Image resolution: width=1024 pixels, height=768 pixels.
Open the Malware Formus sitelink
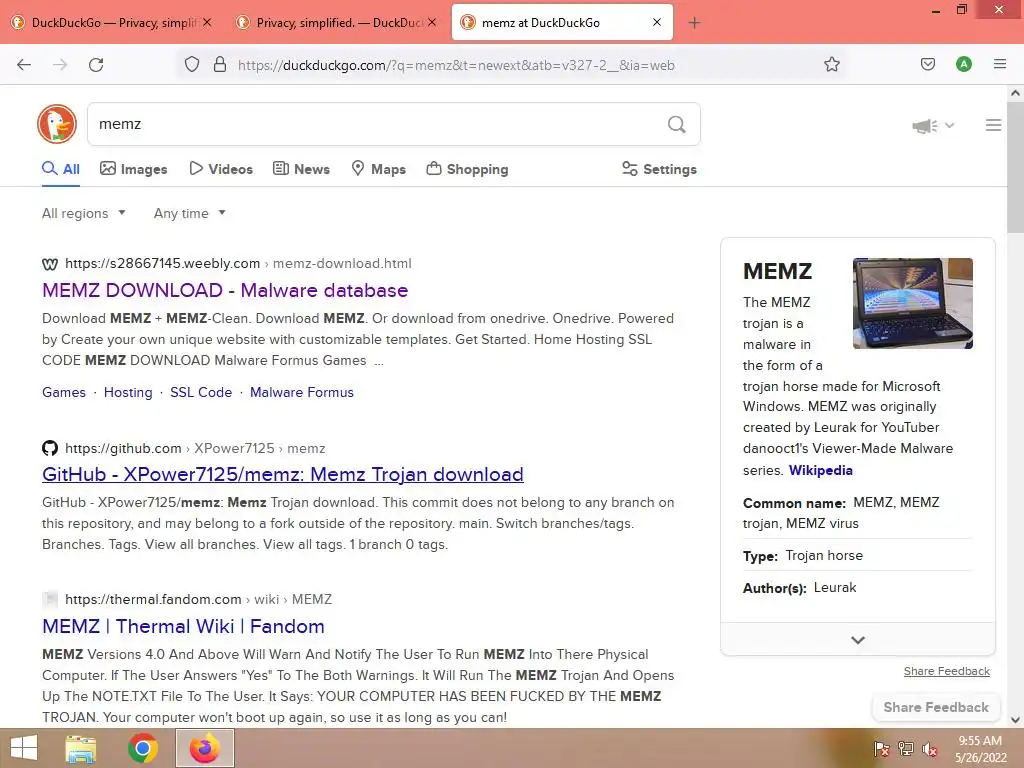coord(302,392)
